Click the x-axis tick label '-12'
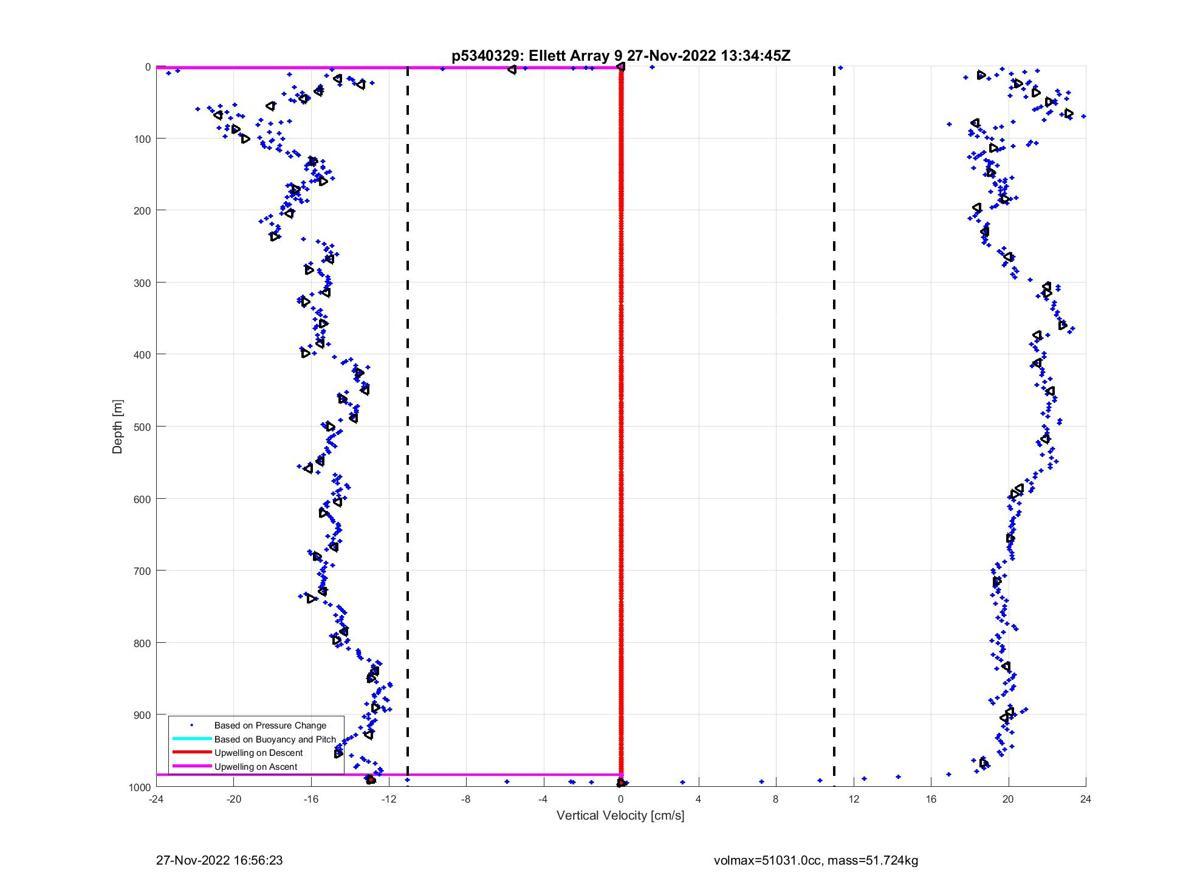This screenshot has width=1200, height=885. point(389,799)
